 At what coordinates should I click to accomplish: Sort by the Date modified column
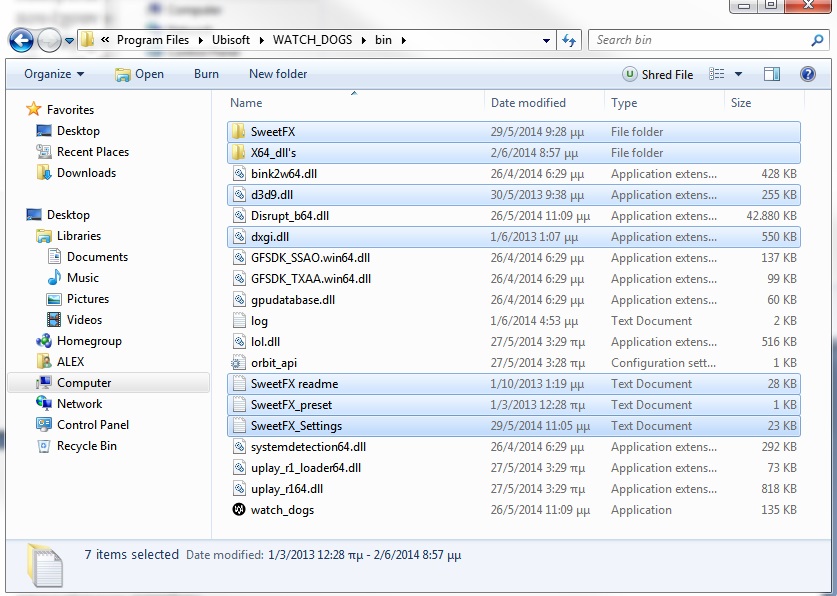(x=528, y=103)
